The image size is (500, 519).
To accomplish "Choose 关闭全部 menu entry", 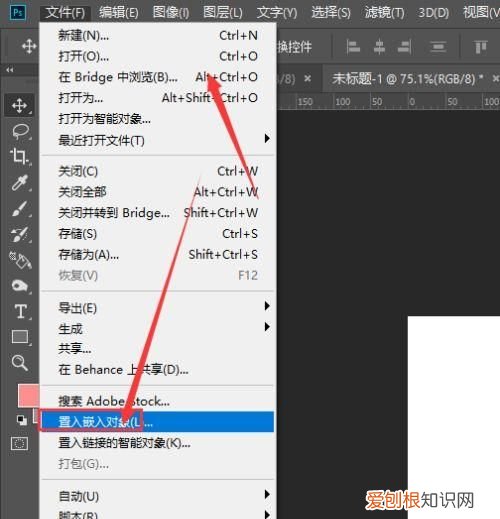I will click(158, 192).
